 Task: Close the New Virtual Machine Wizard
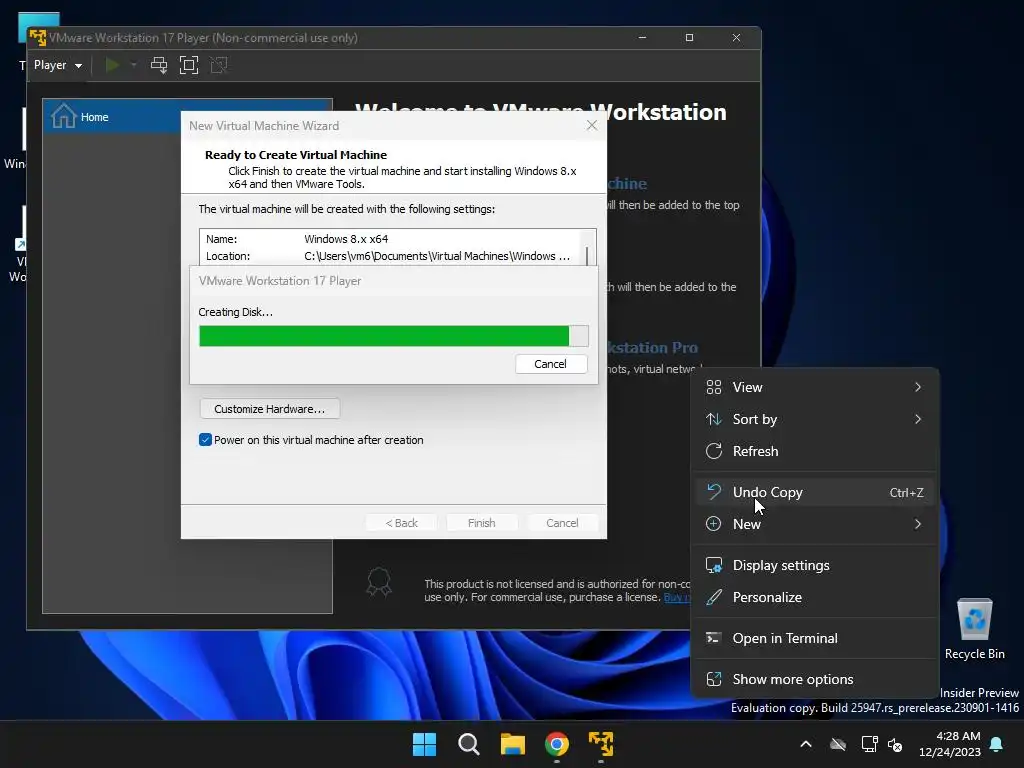coord(592,125)
